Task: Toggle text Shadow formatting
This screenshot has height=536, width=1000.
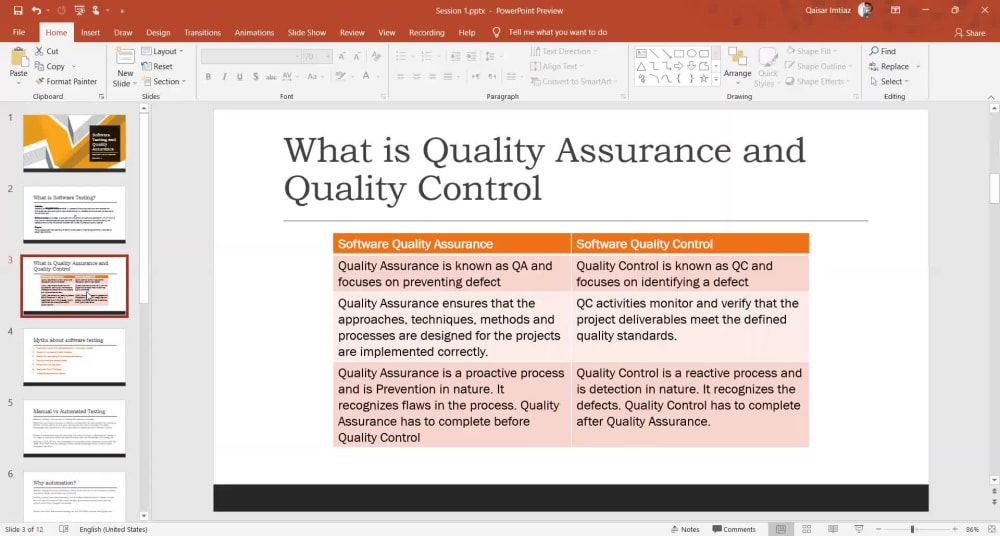Action: click(x=256, y=77)
